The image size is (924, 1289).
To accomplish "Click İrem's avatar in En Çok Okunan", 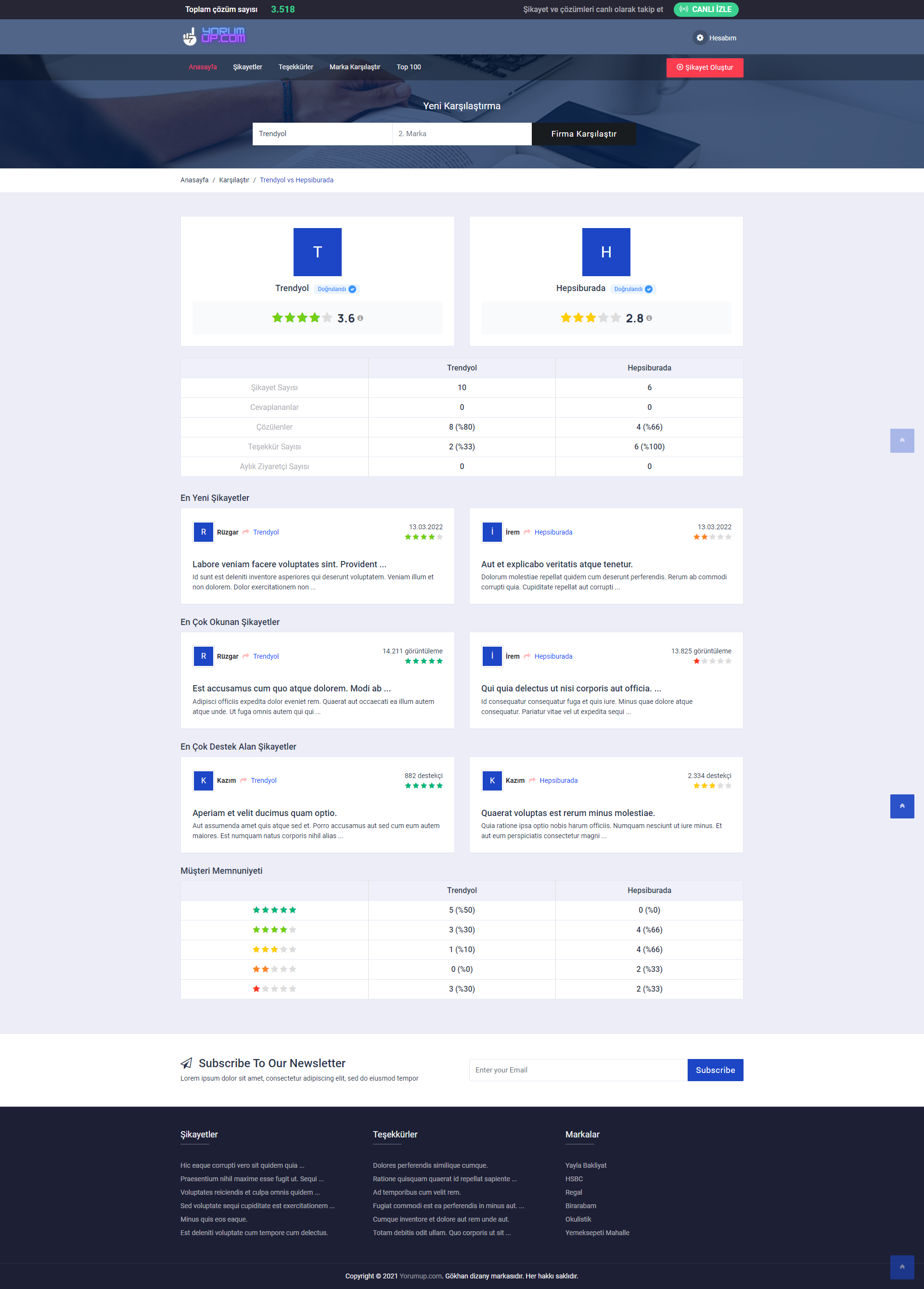I will (x=492, y=656).
